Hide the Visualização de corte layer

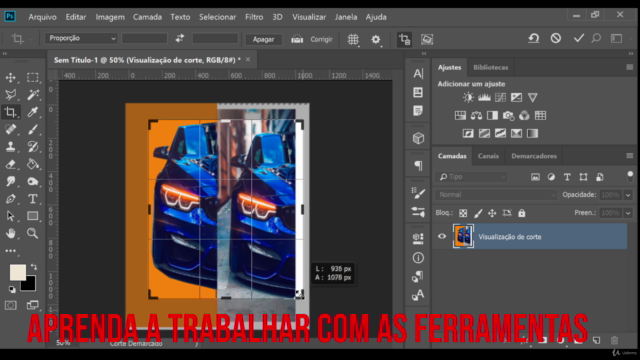click(x=442, y=236)
